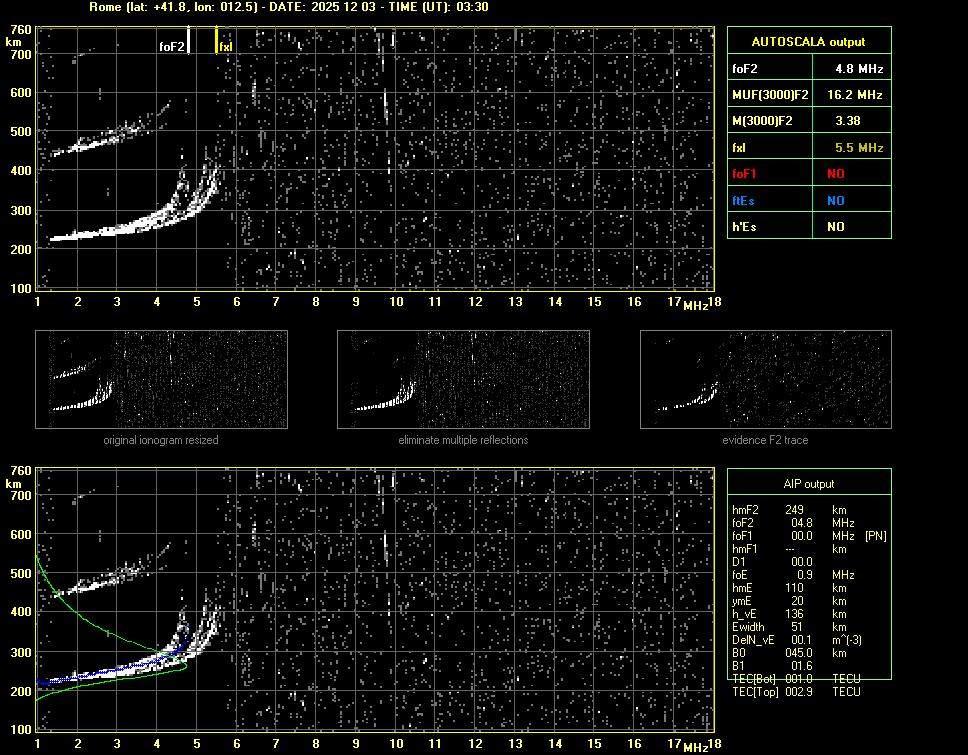This screenshot has width=968, height=755.
Task: Click the blue ftEs label in table
Action: point(745,200)
